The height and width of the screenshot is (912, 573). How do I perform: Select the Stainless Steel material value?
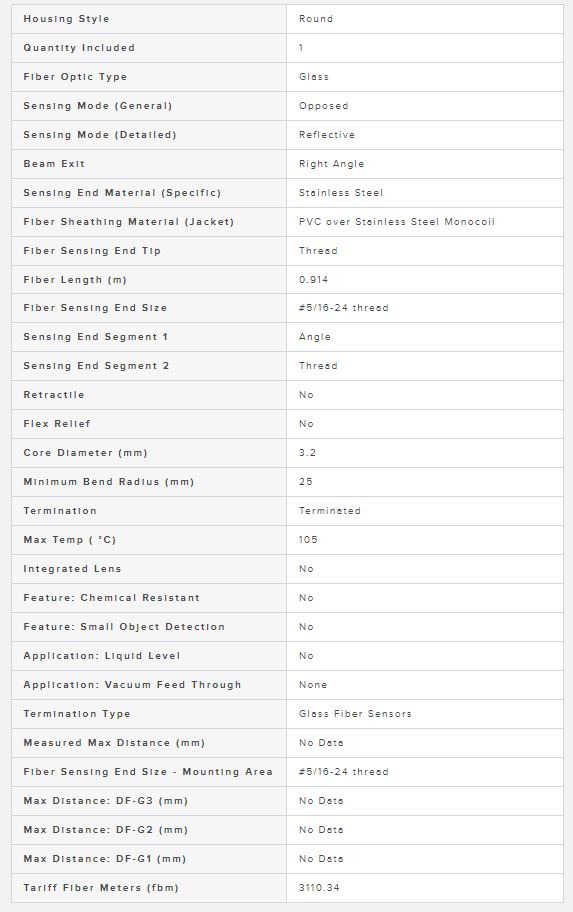click(x=341, y=193)
